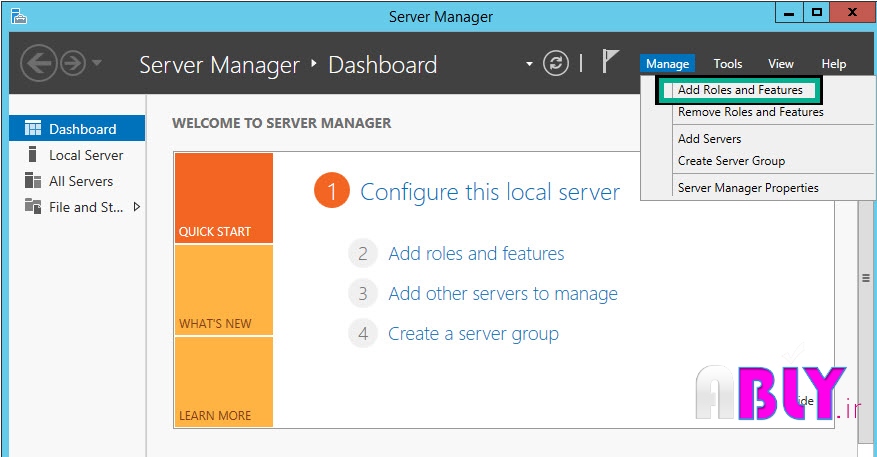Open the Tools menu
877x457 pixels.
(x=728, y=64)
